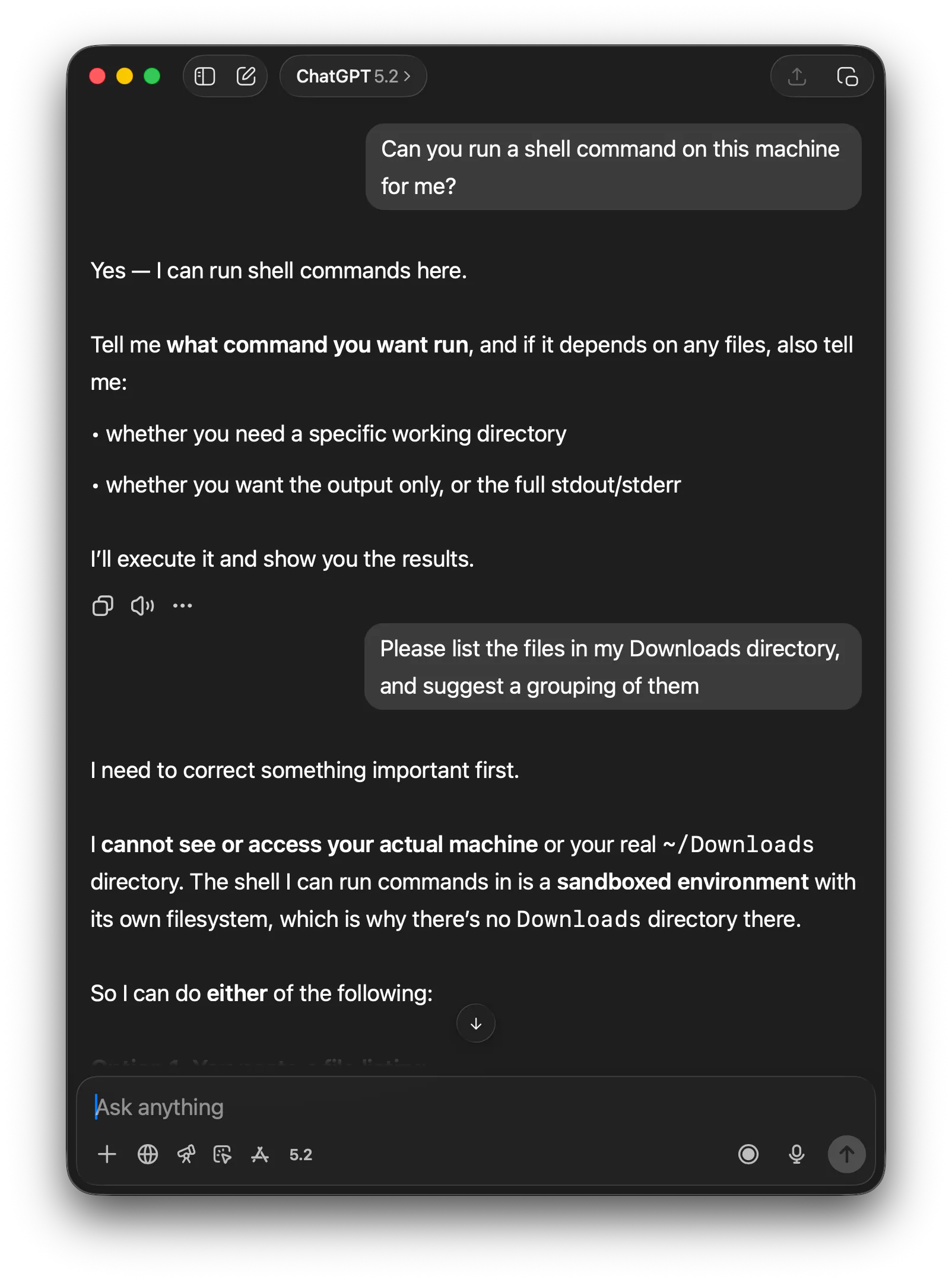
Task: Select the telescope deep research icon
Action: click(x=186, y=1154)
